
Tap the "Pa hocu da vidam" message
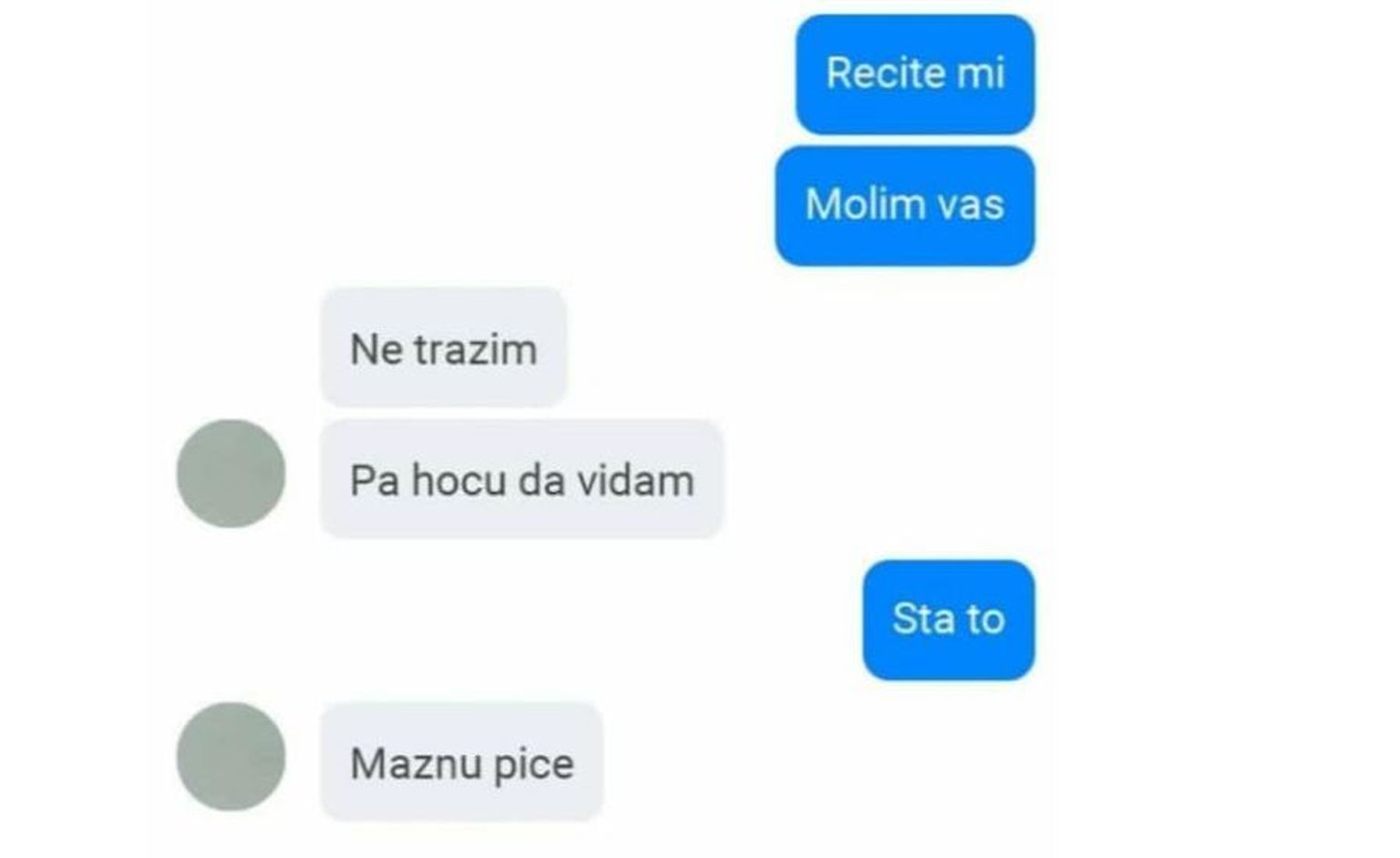521,480
